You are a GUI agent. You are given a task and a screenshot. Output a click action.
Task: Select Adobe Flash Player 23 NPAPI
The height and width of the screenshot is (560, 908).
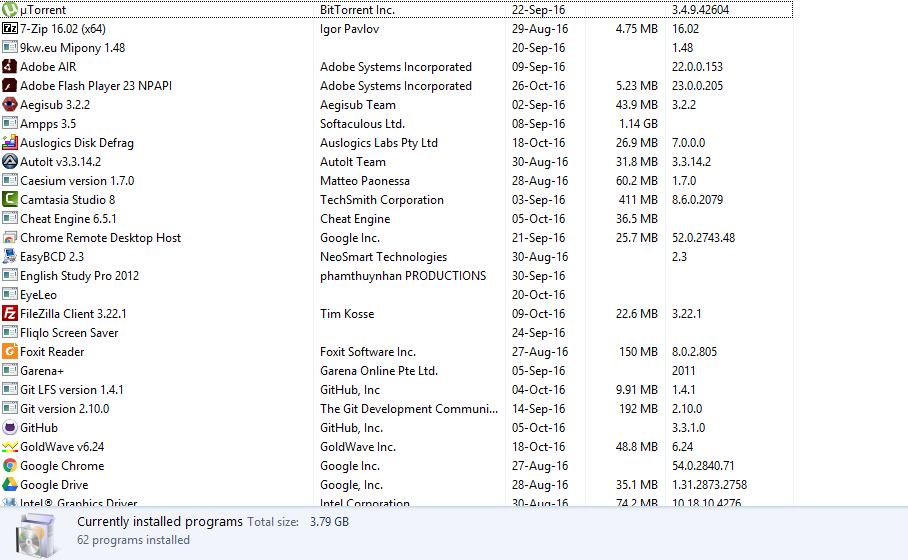(x=96, y=86)
